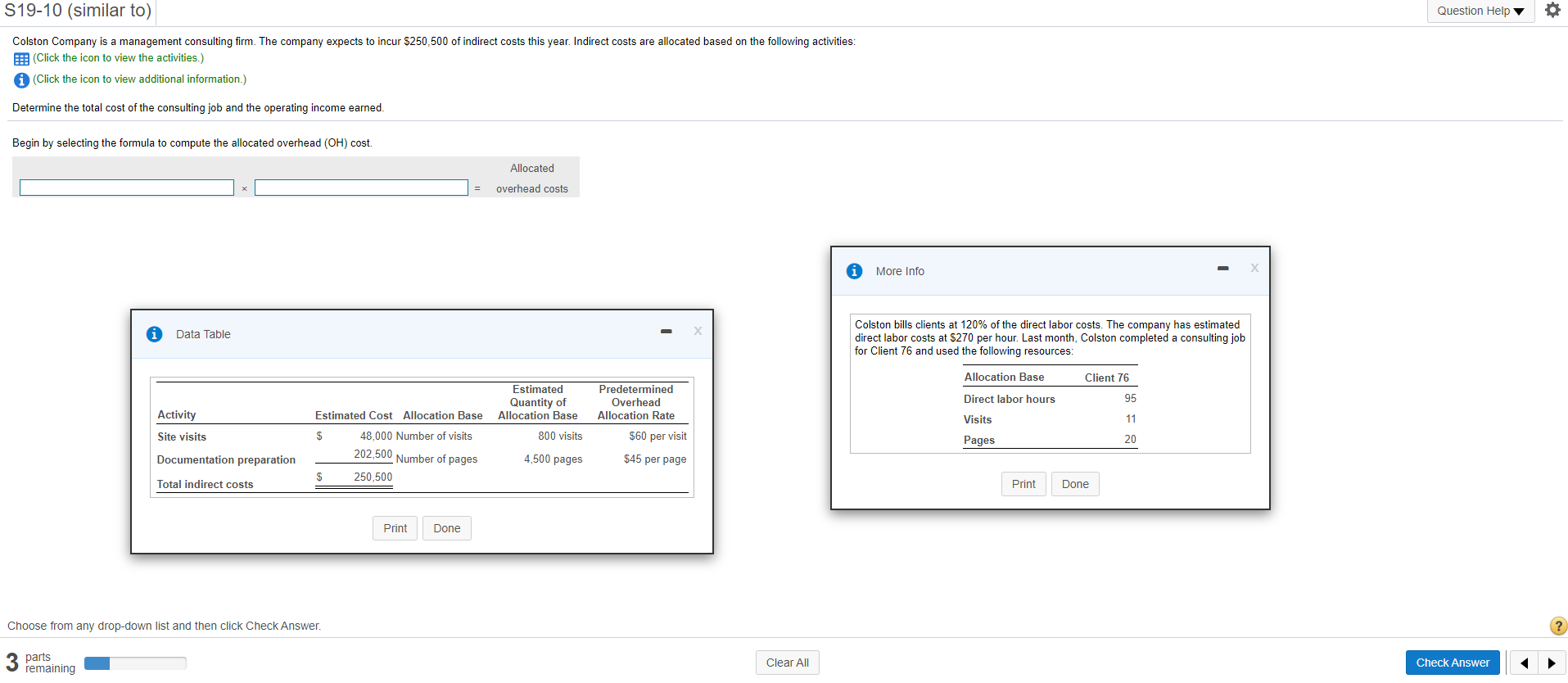Click the Predetermined Overhead Allocation Rate header
Screen dimensions: 1568x683
[636, 403]
